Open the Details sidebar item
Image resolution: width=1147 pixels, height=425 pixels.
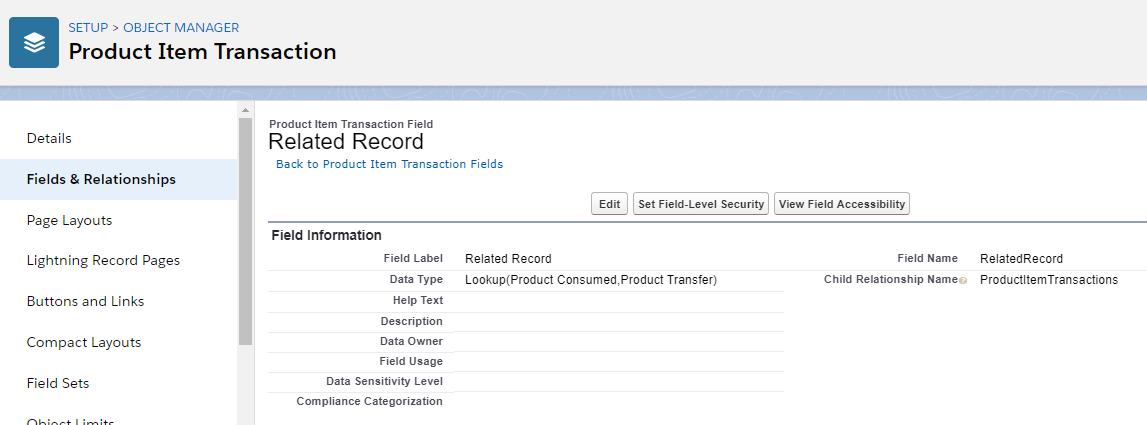click(49, 138)
